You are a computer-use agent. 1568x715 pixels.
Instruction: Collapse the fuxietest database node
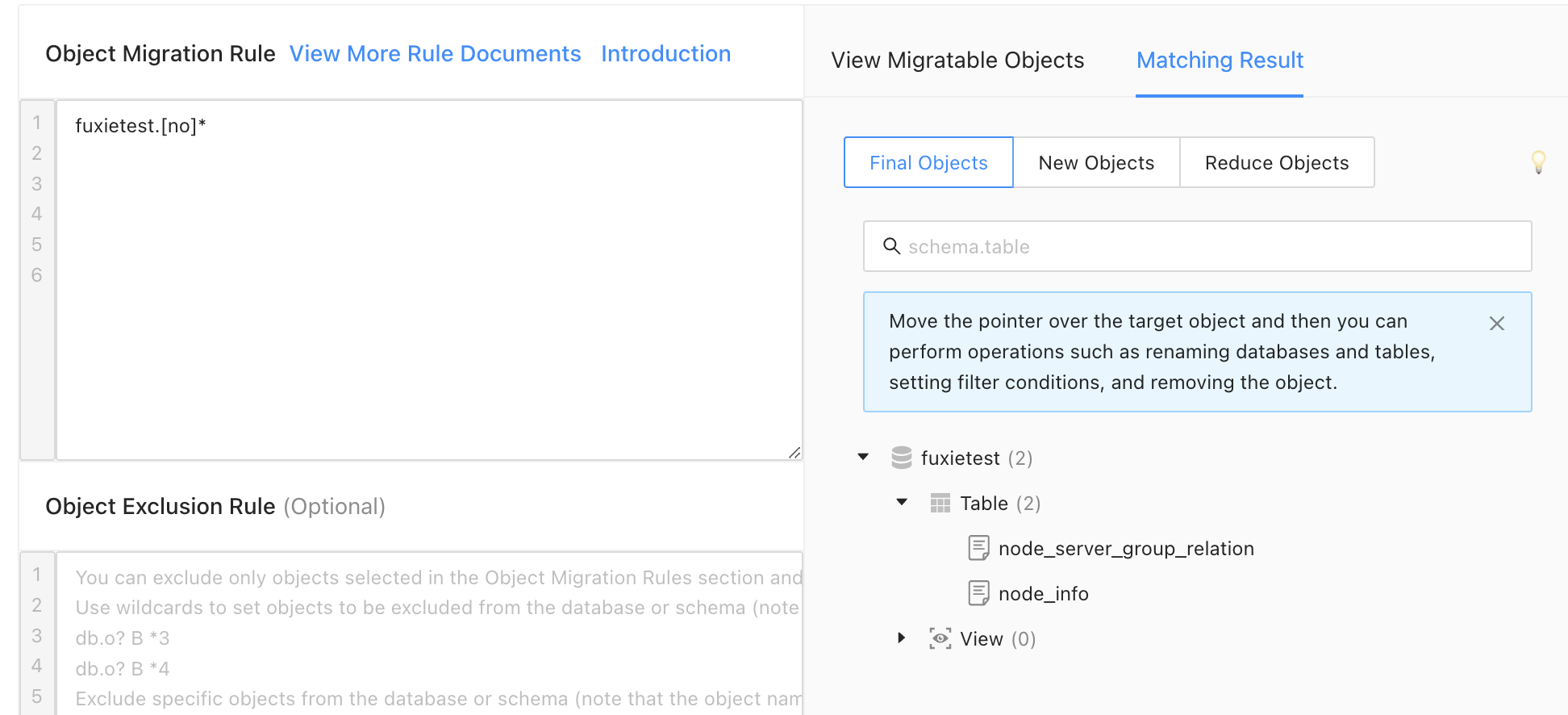click(863, 458)
